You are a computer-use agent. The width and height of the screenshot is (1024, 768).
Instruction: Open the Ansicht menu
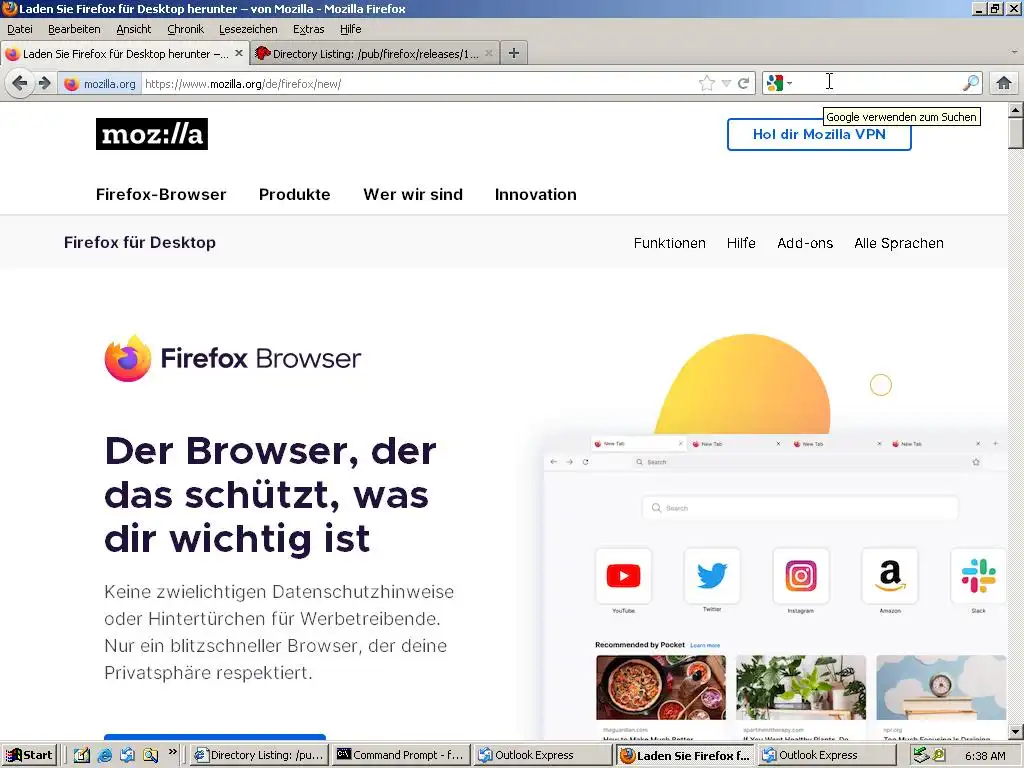pyautogui.click(x=133, y=29)
